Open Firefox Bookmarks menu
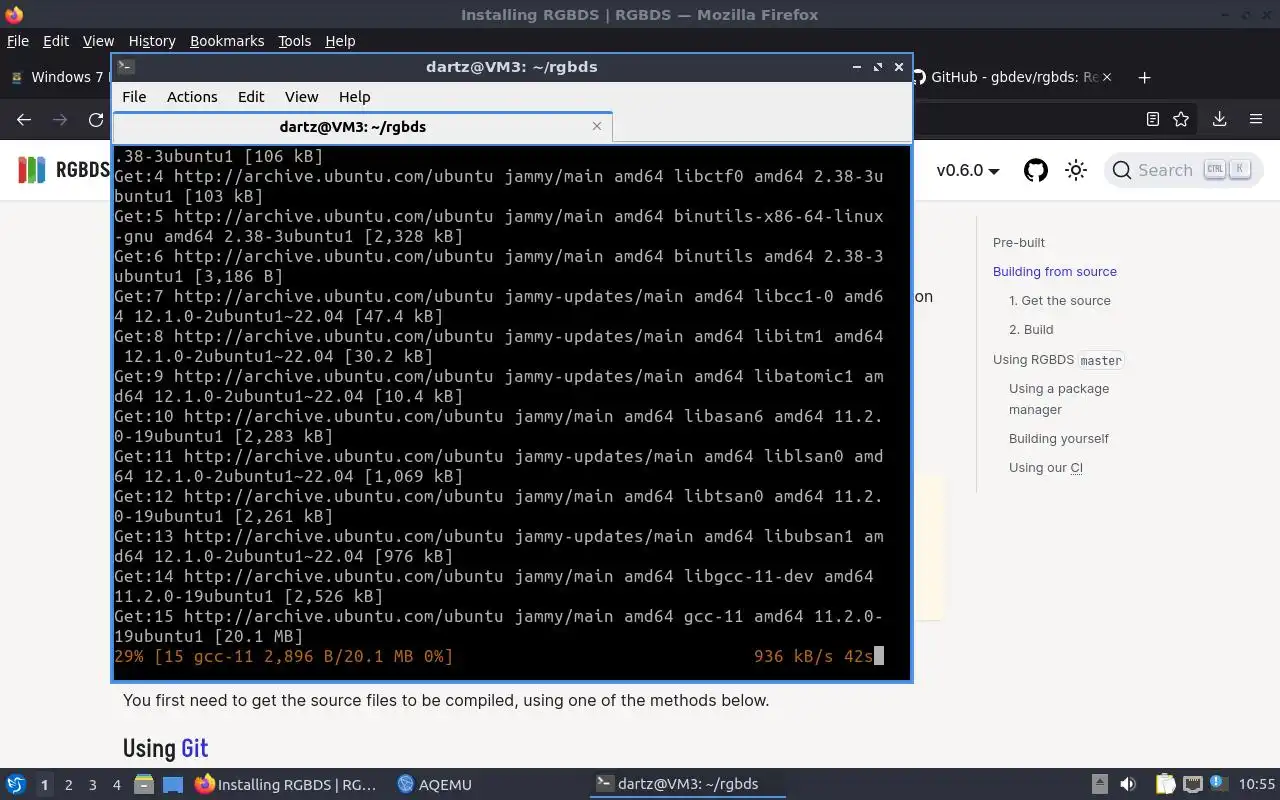 click(x=227, y=41)
